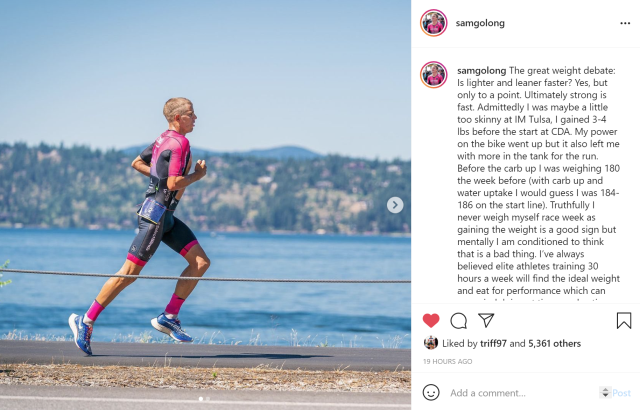Select the second carousel indicator dot

click(208, 399)
